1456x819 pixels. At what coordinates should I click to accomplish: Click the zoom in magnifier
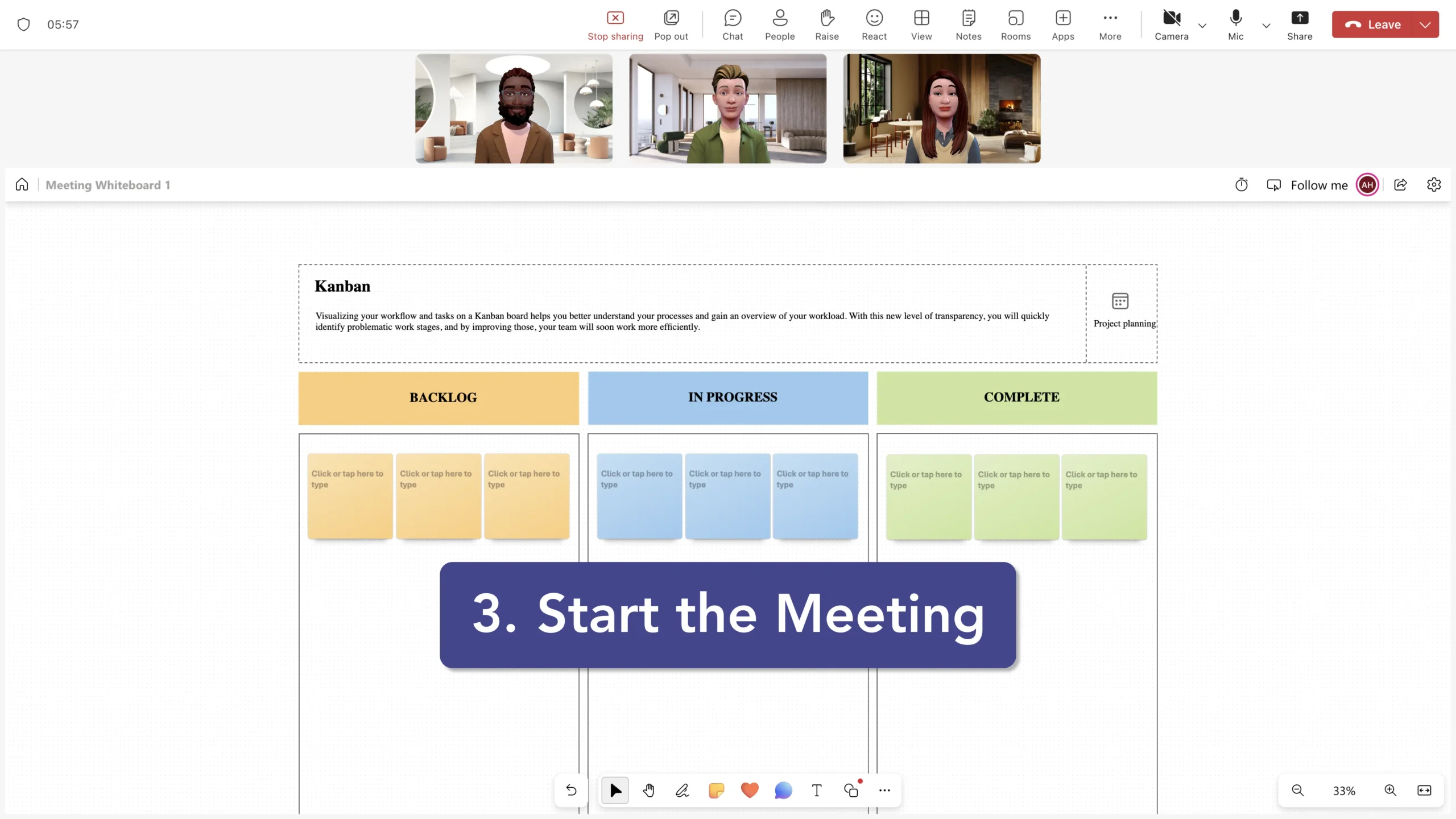[1390, 790]
